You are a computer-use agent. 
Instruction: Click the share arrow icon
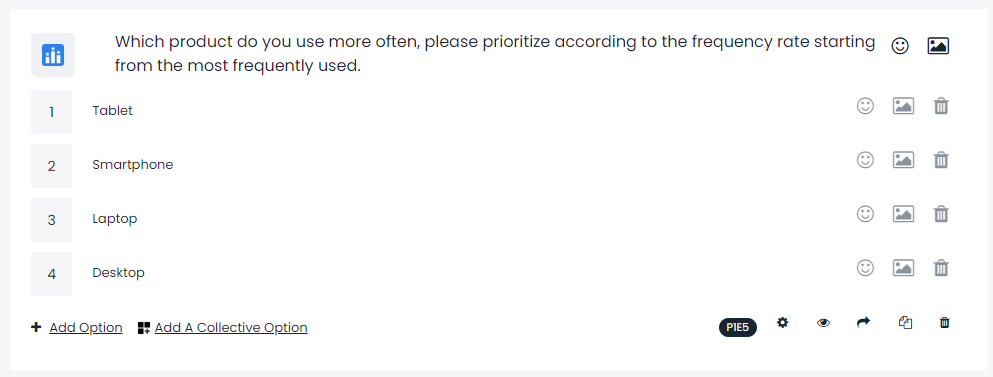tap(863, 323)
